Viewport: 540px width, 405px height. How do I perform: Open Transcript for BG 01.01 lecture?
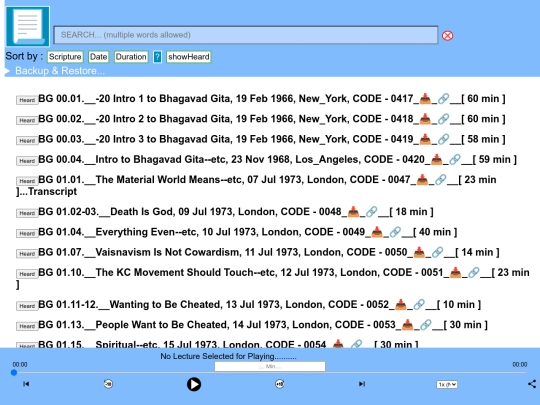[52, 191]
